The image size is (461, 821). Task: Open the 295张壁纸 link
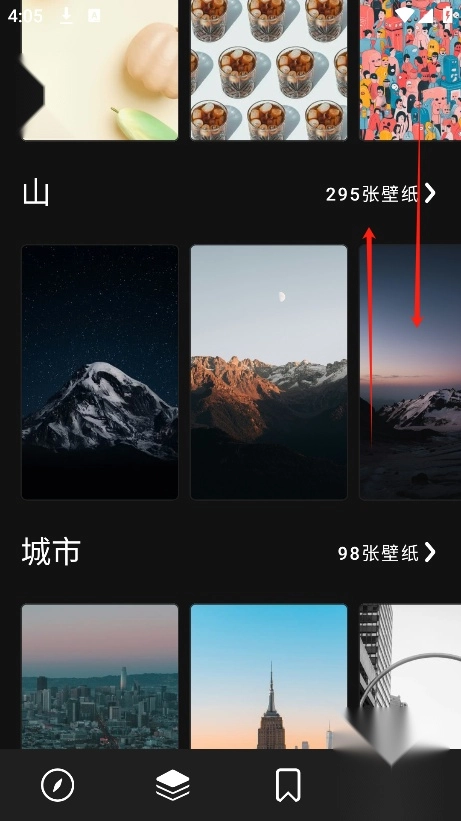(x=372, y=194)
